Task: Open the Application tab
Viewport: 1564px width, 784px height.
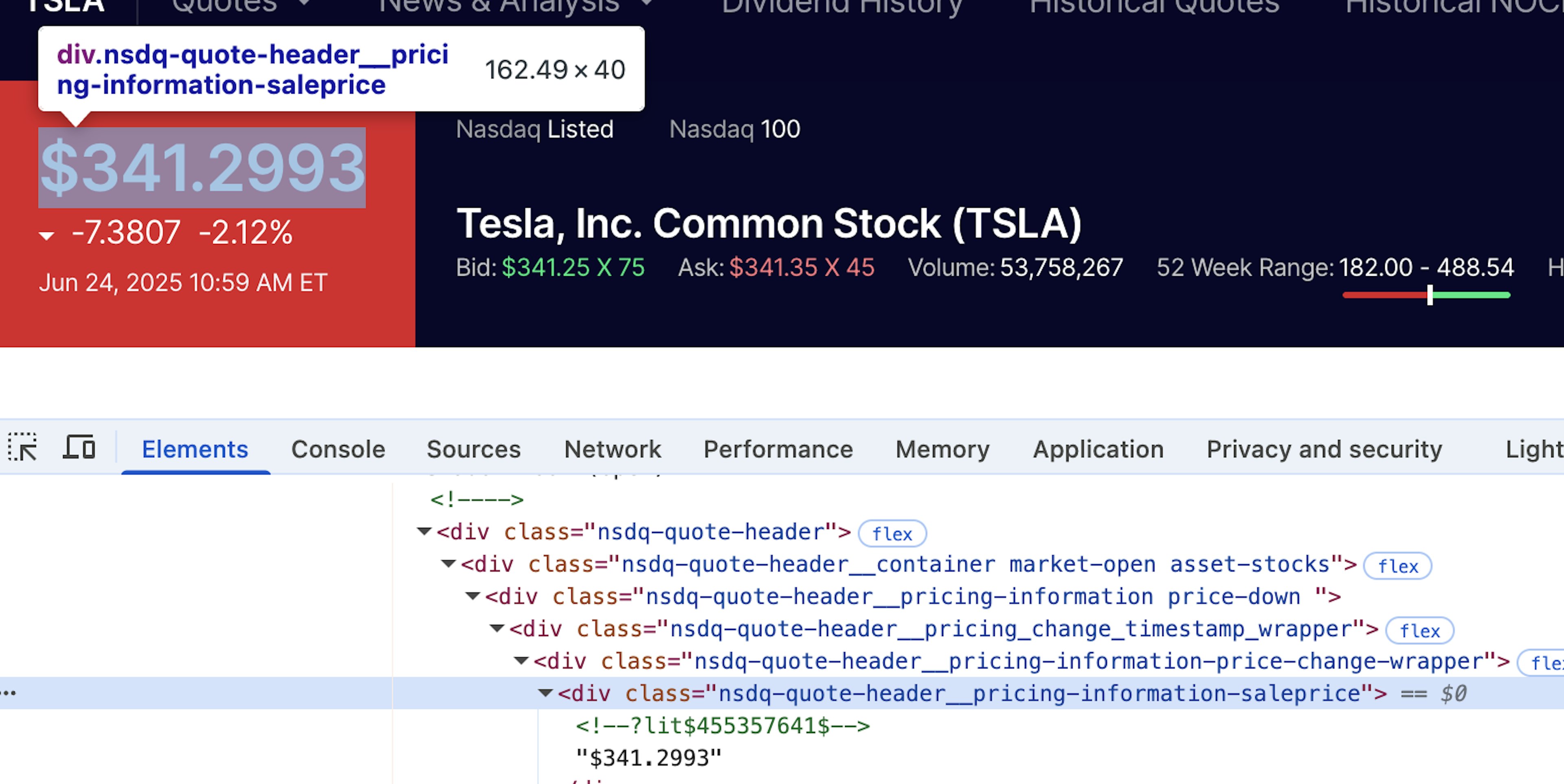Action: tap(1098, 449)
